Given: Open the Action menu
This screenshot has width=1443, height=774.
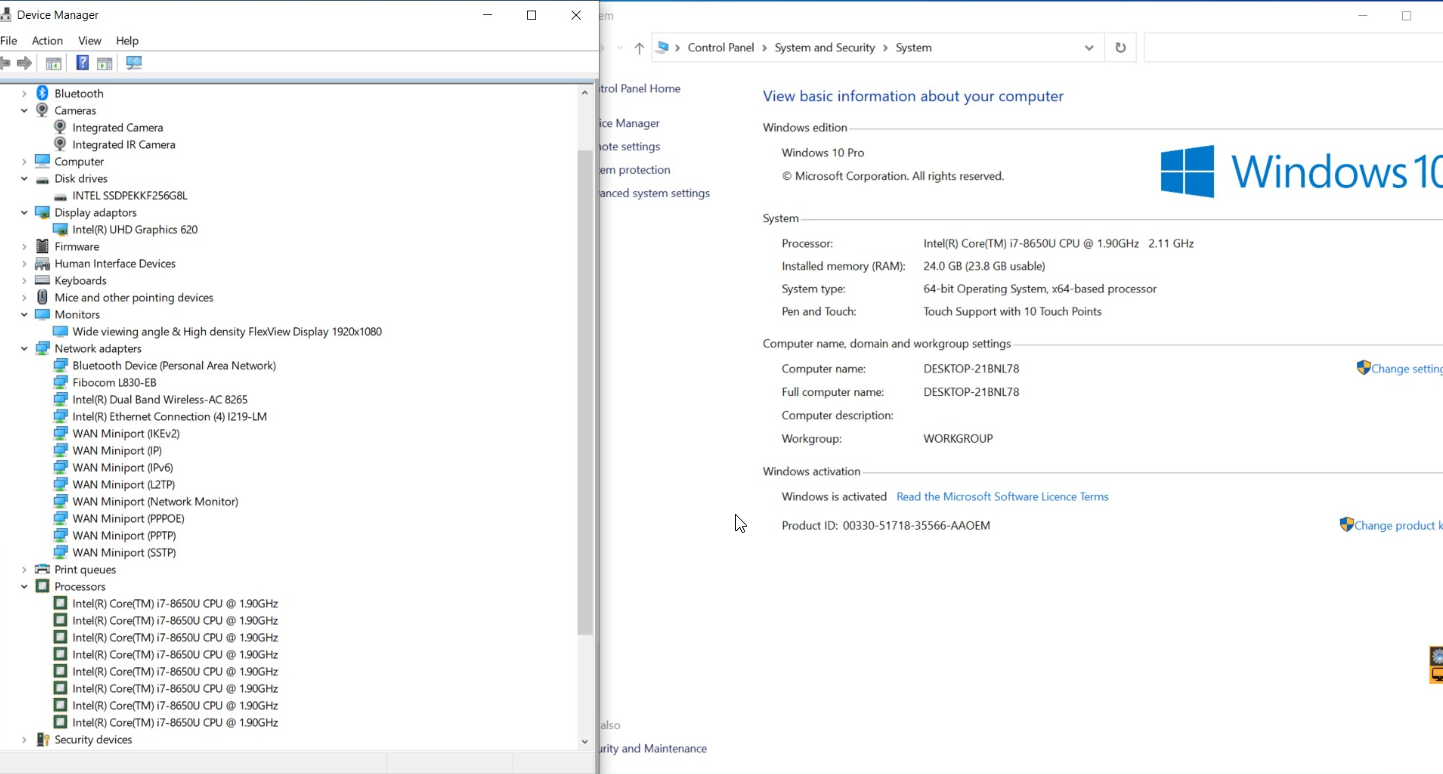Looking at the screenshot, I should [x=47, y=41].
